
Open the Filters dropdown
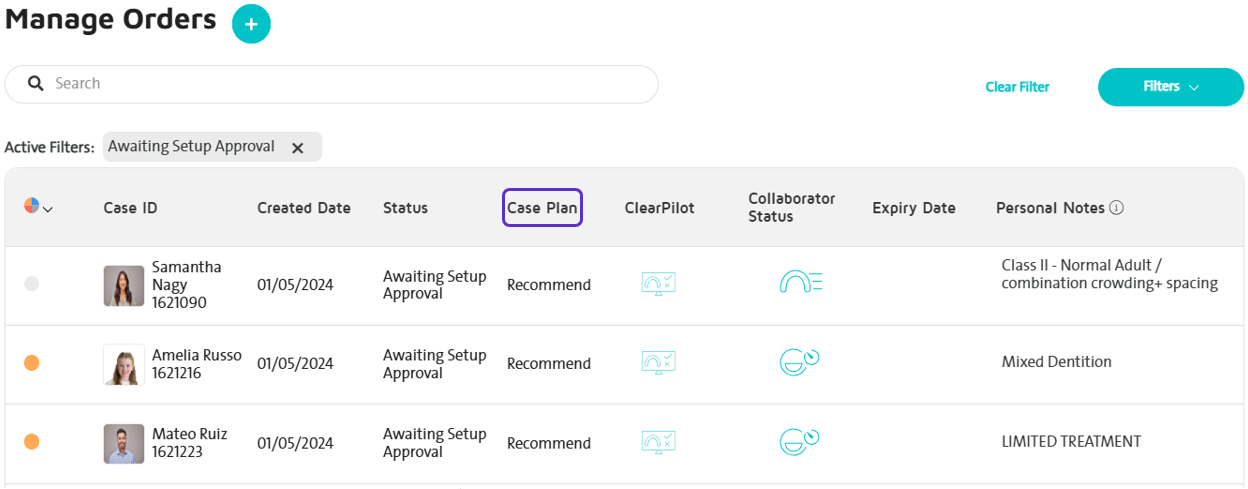coord(1170,87)
